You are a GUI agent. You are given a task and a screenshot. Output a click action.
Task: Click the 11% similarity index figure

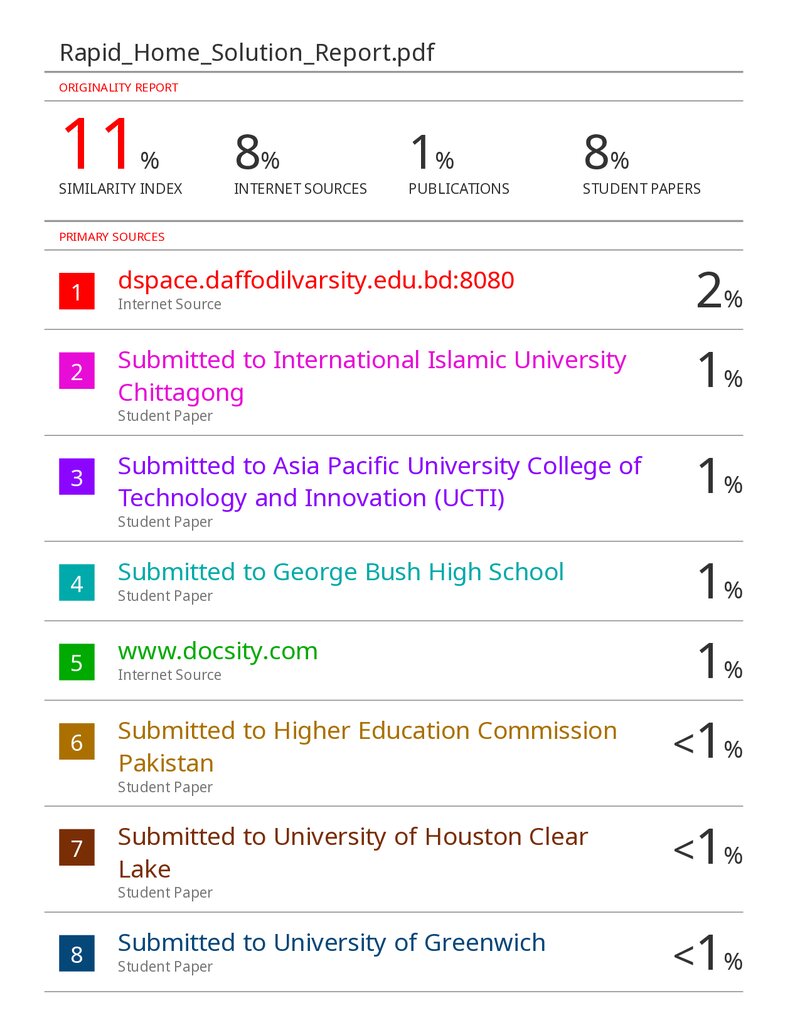pos(111,144)
